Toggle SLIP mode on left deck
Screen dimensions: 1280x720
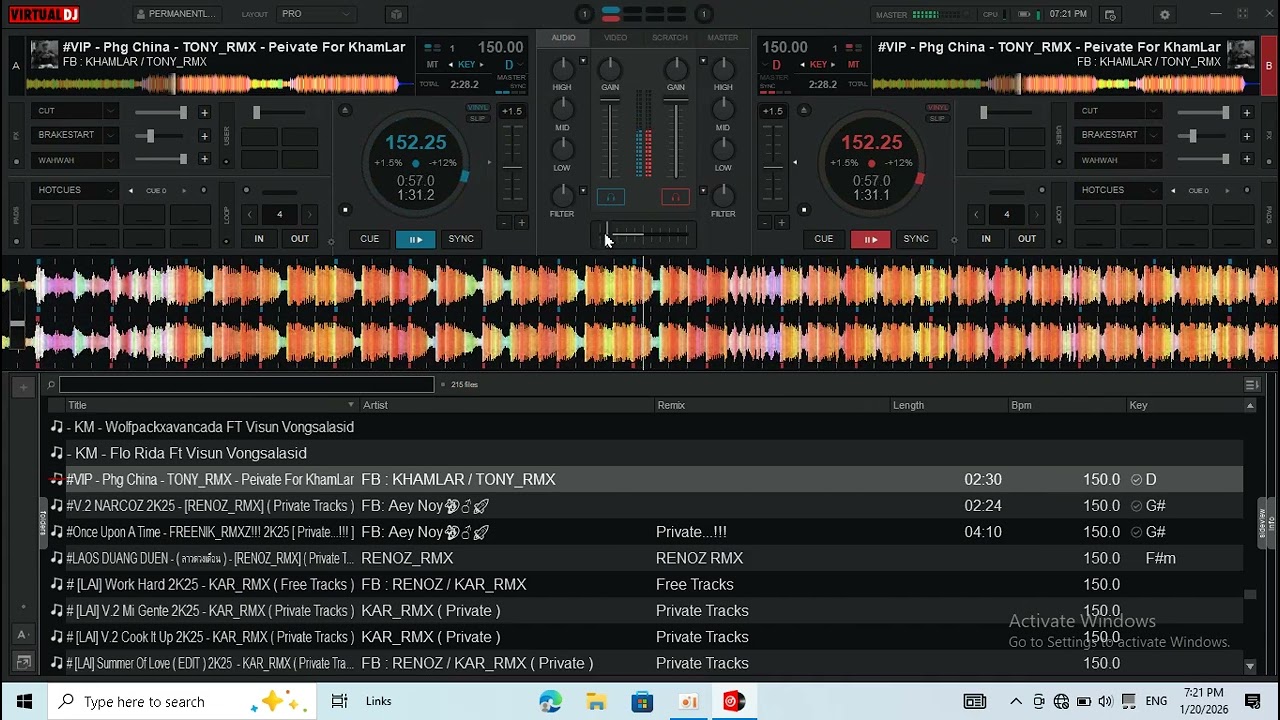[478, 118]
